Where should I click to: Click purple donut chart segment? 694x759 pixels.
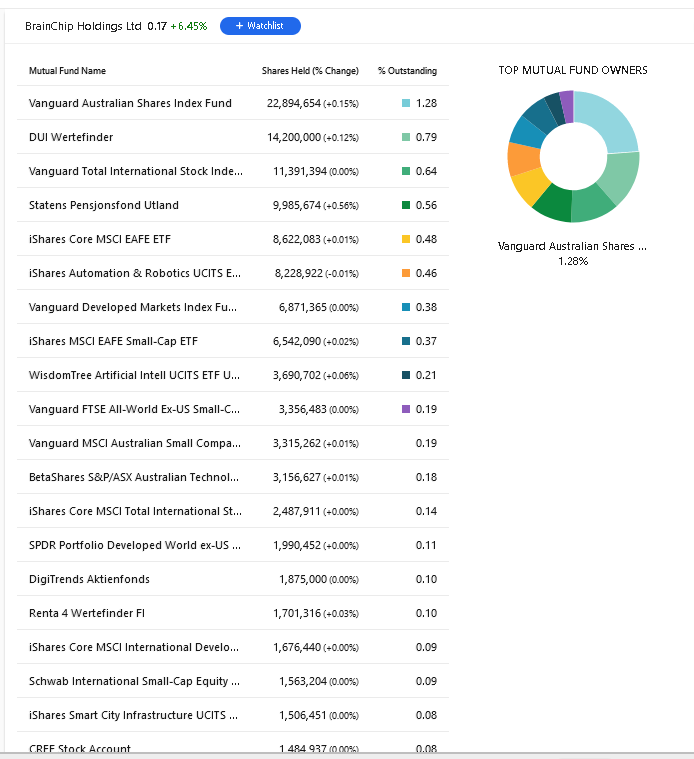pyautogui.click(x=567, y=106)
